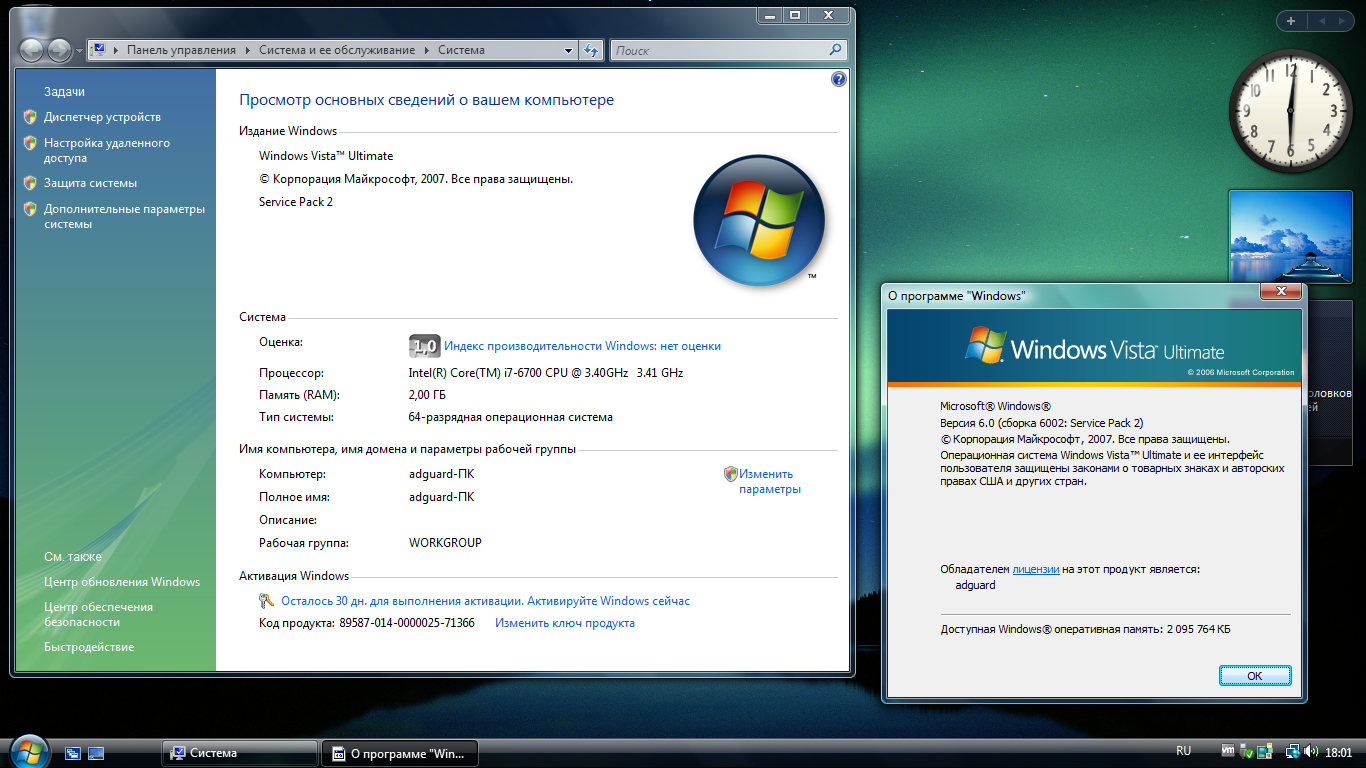The width and height of the screenshot is (1366, 768).
Task: Click the 2,00 ГБ memory value
Action: pos(427,395)
